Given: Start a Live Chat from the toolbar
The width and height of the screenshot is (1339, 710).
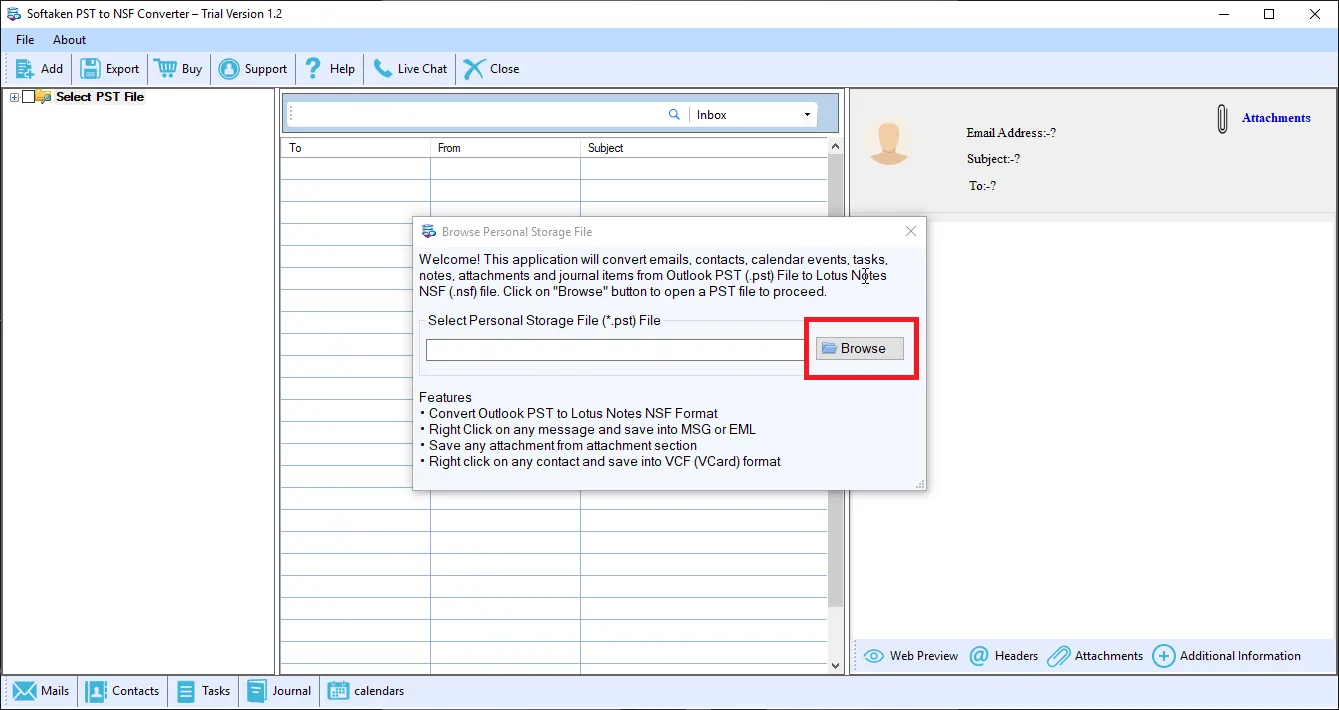Looking at the screenshot, I should tap(410, 69).
